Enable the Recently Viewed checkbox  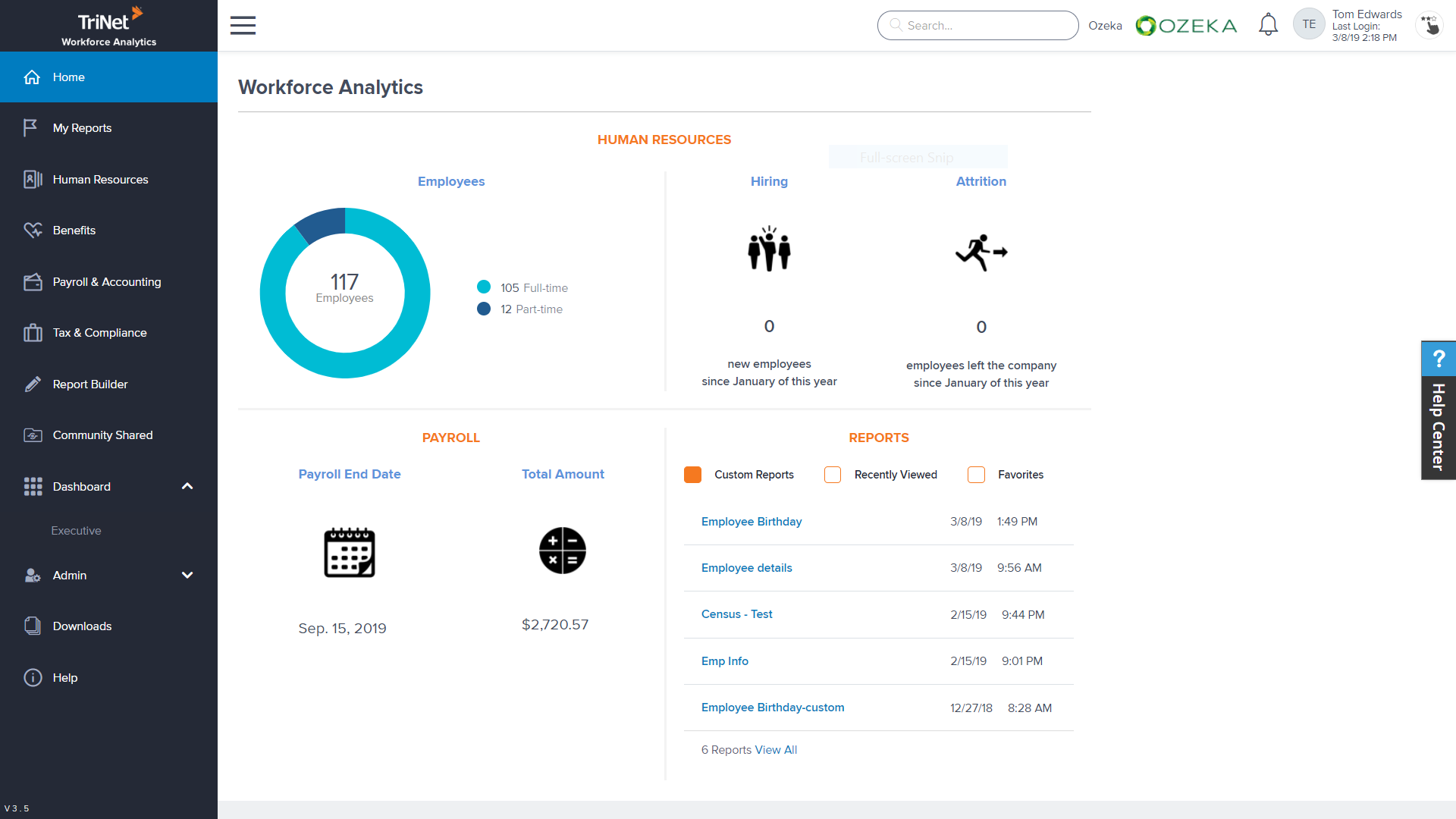point(833,475)
